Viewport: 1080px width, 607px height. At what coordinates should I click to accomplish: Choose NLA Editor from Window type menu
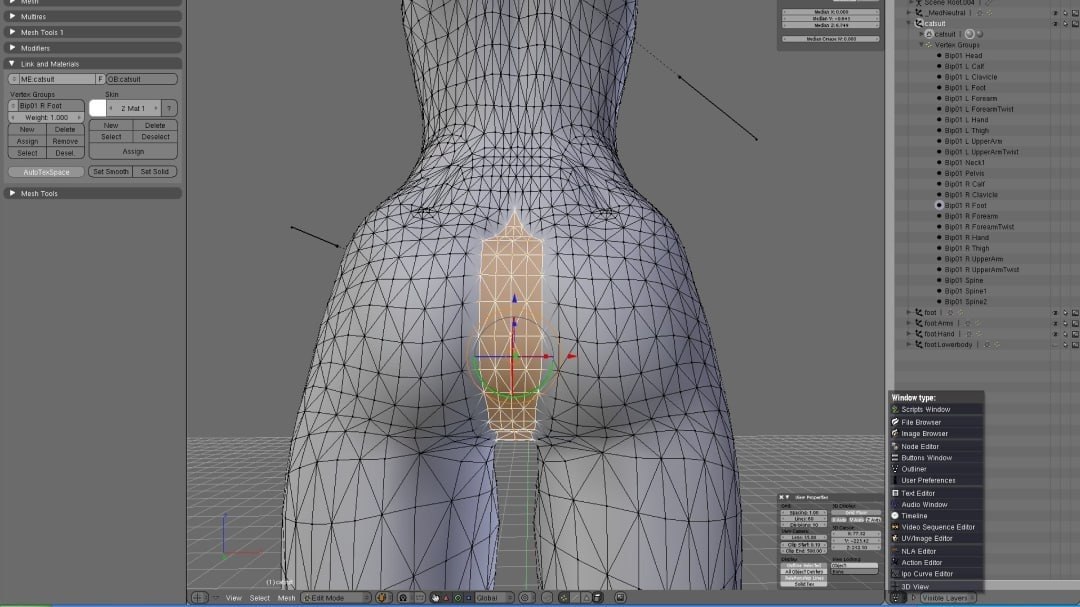click(x=918, y=551)
